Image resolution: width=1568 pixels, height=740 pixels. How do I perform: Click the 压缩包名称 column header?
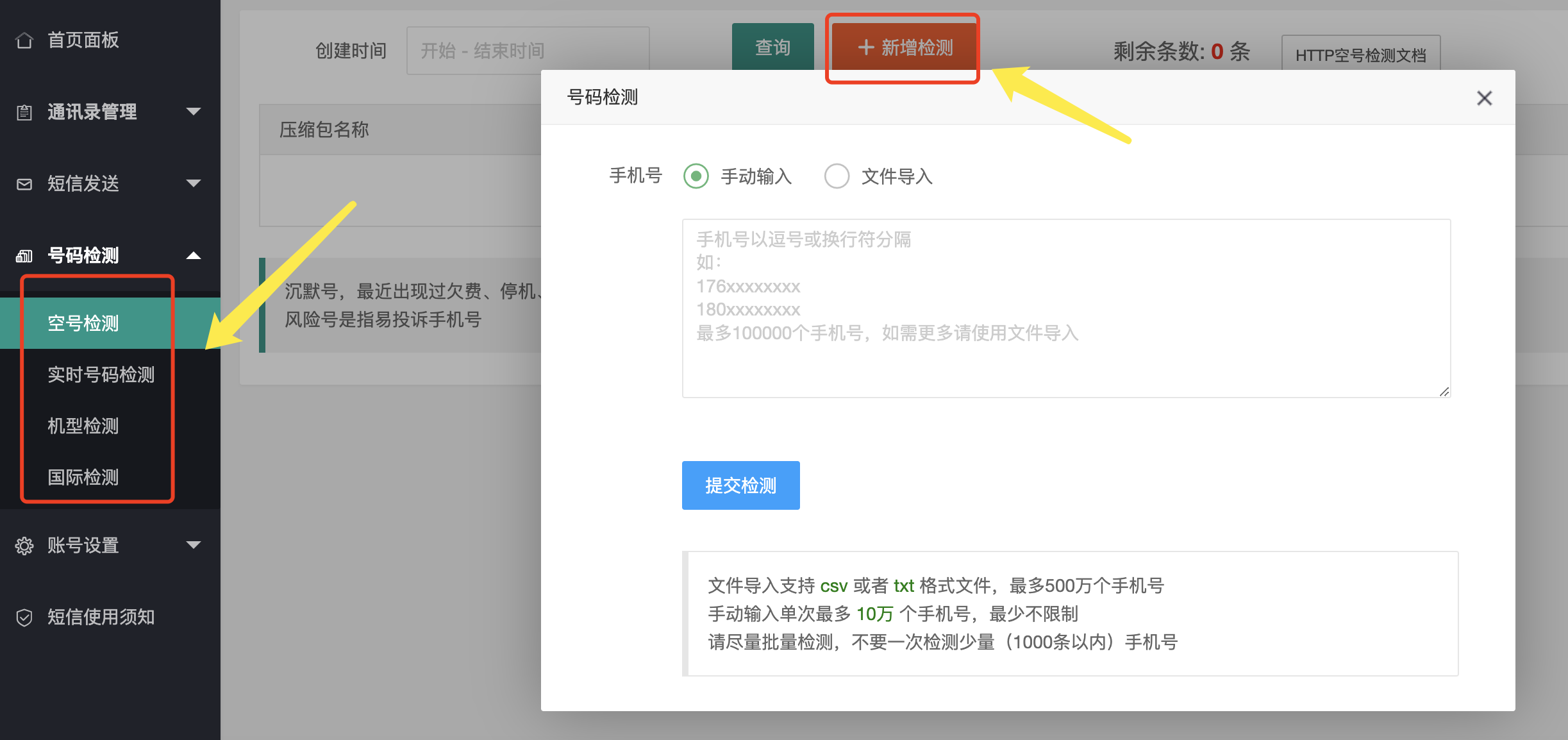[324, 130]
